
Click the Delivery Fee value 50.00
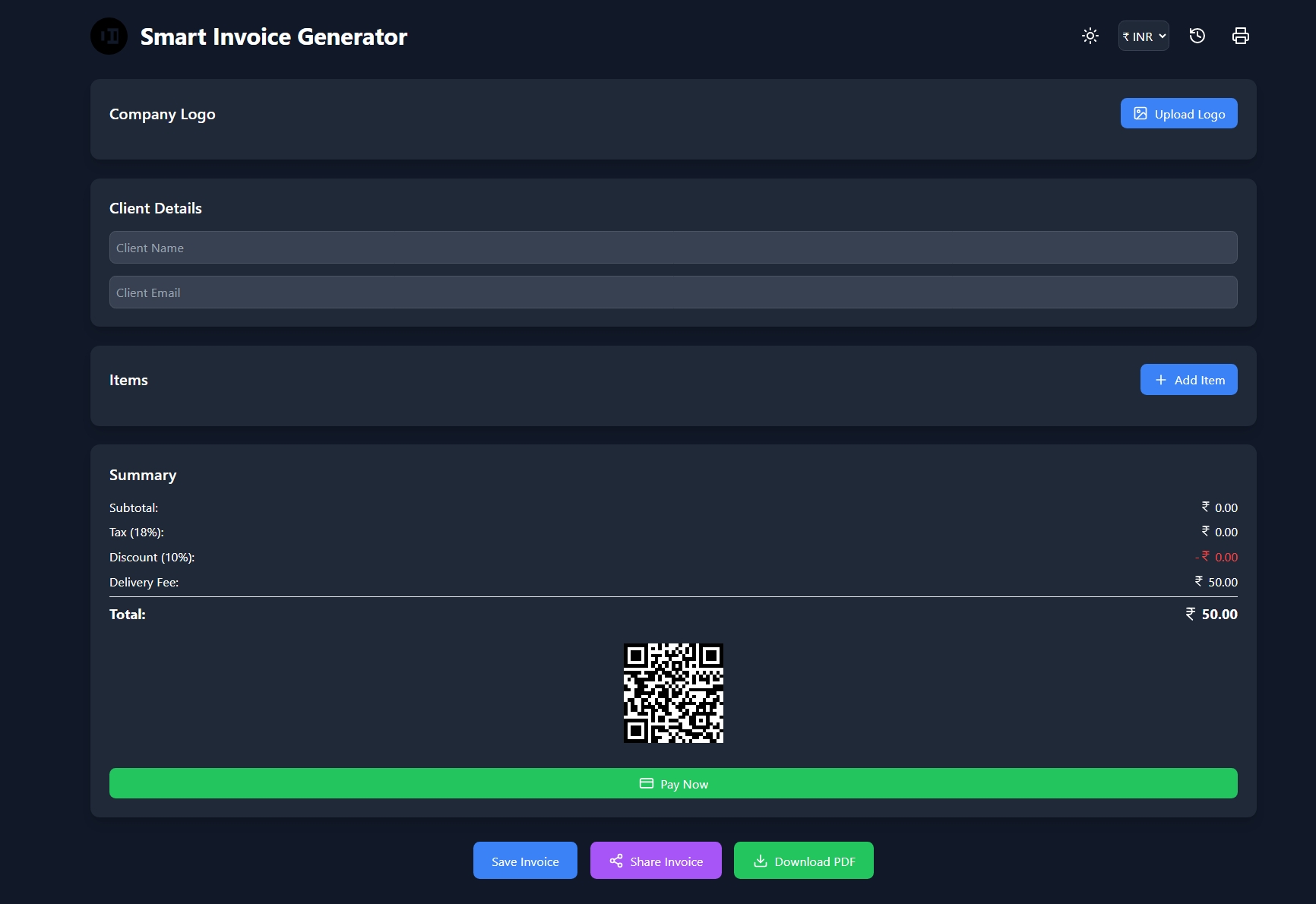tap(1216, 582)
